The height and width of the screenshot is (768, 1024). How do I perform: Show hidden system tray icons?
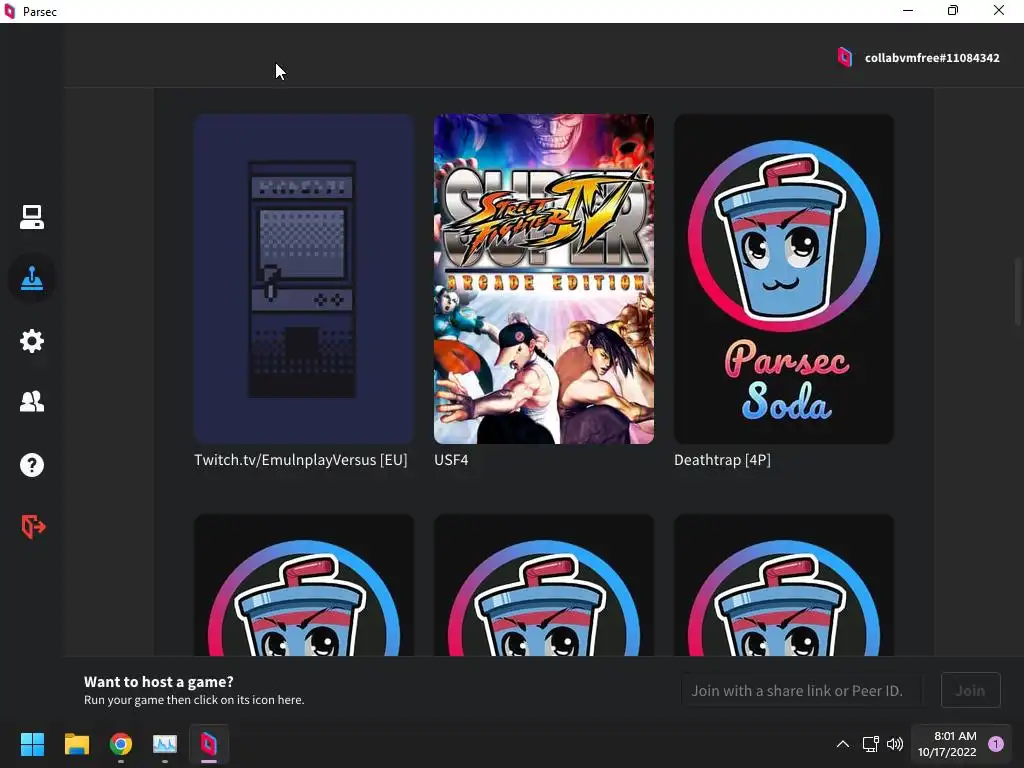click(x=843, y=744)
